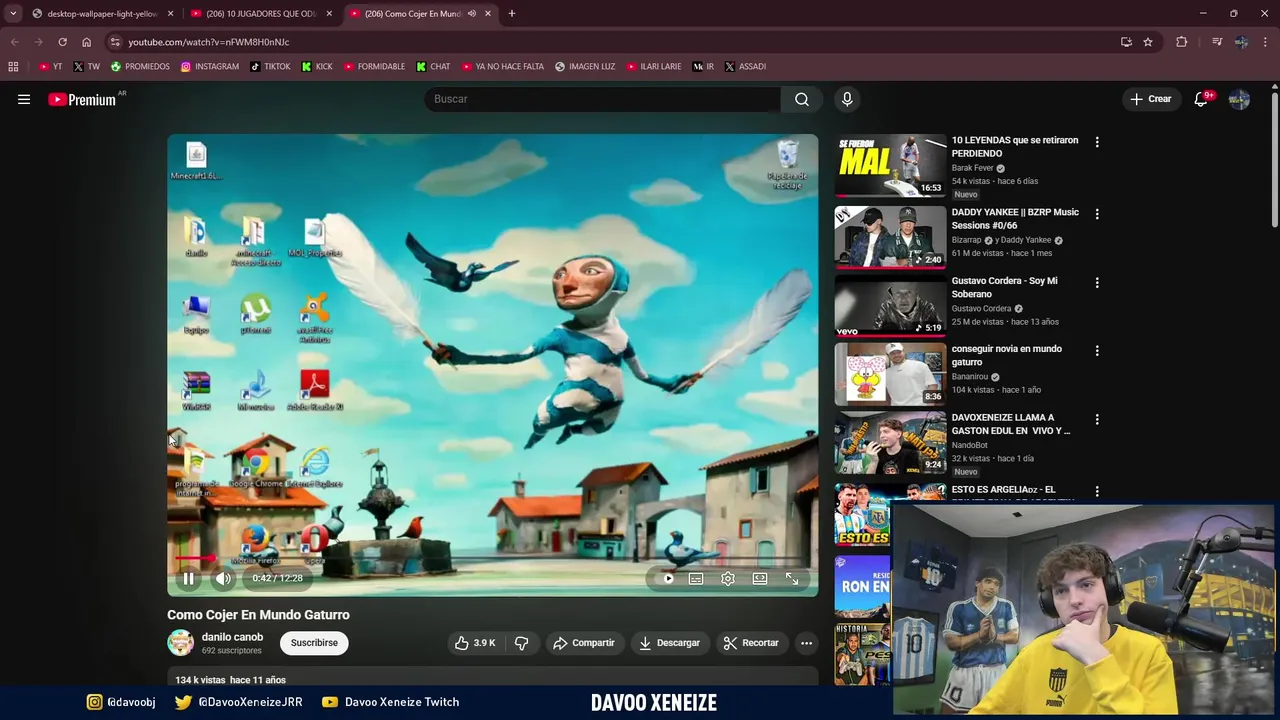Image resolution: width=1280 pixels, height=720 pixels.
Task: Like the video with 3.9 K likes
Action: (x=475, y=643)
